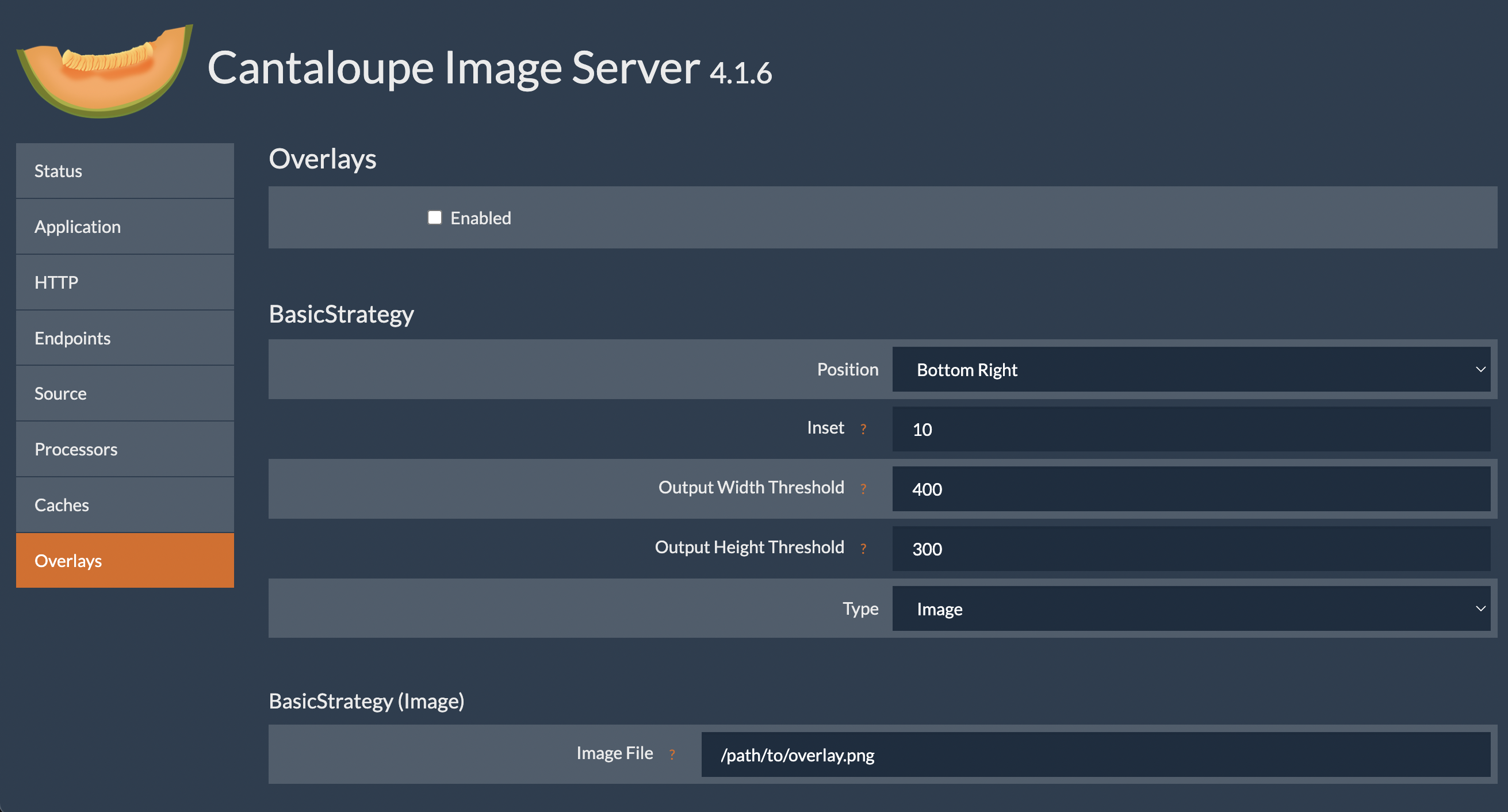Open the Source settings section
This screenshot has width=1508, height=812.
(125, 393)
